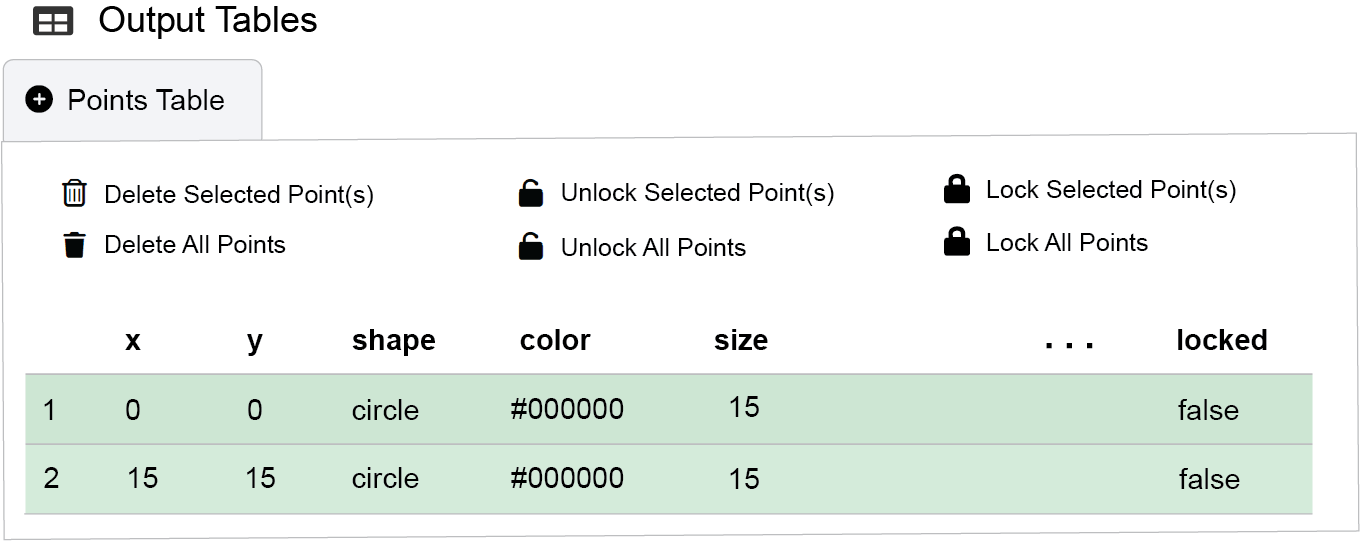The width and height of the screenshot is (1360, 541).
Task: Click the locked value of row 2
Action: pyautogui.click(x=1208, y=479)
